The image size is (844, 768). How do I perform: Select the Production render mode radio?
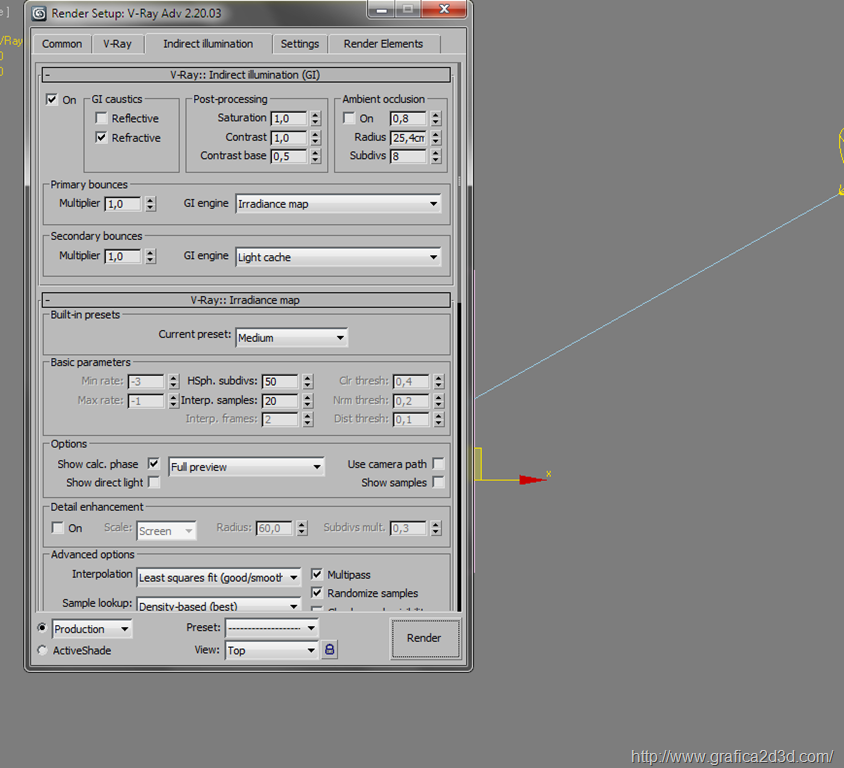[42, 628]
